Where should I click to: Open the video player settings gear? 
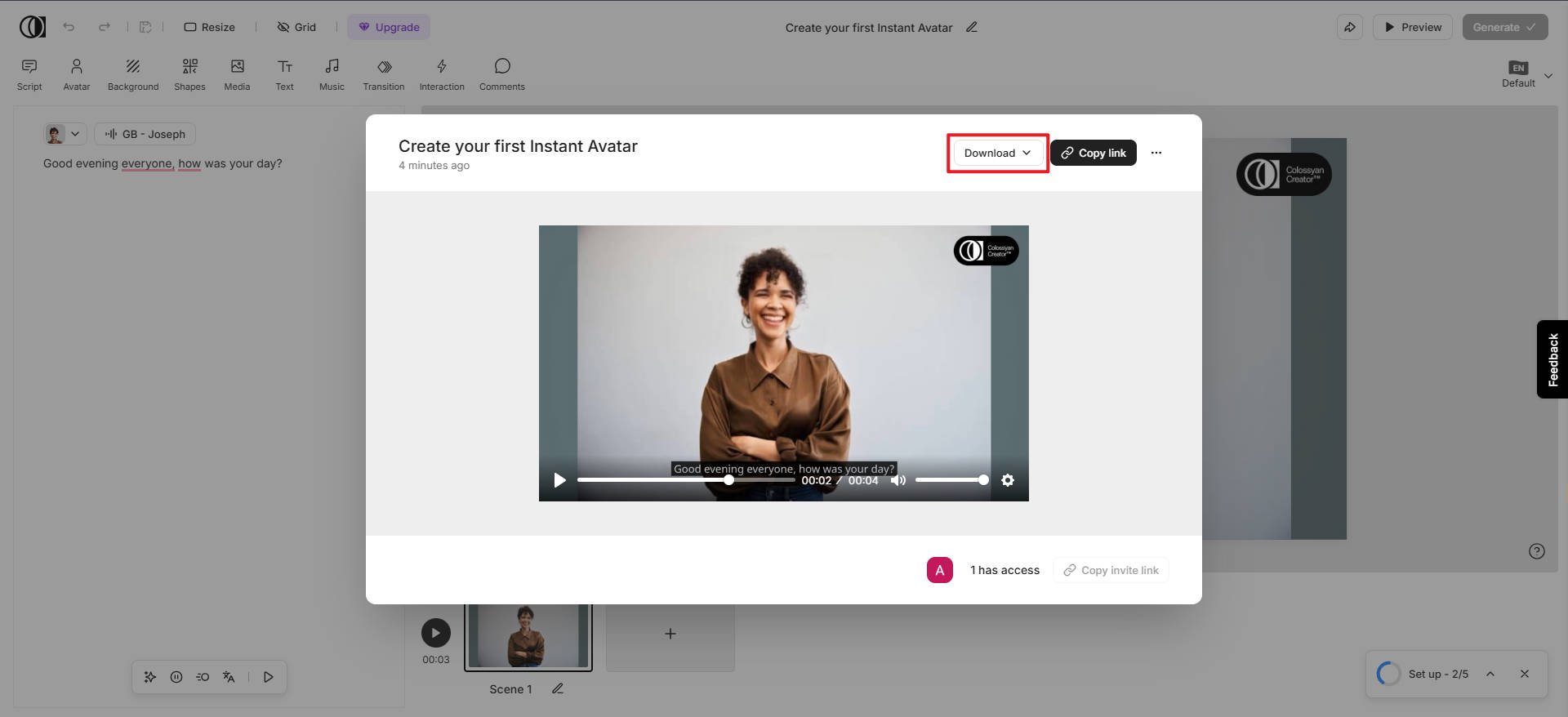point(1008,480)
